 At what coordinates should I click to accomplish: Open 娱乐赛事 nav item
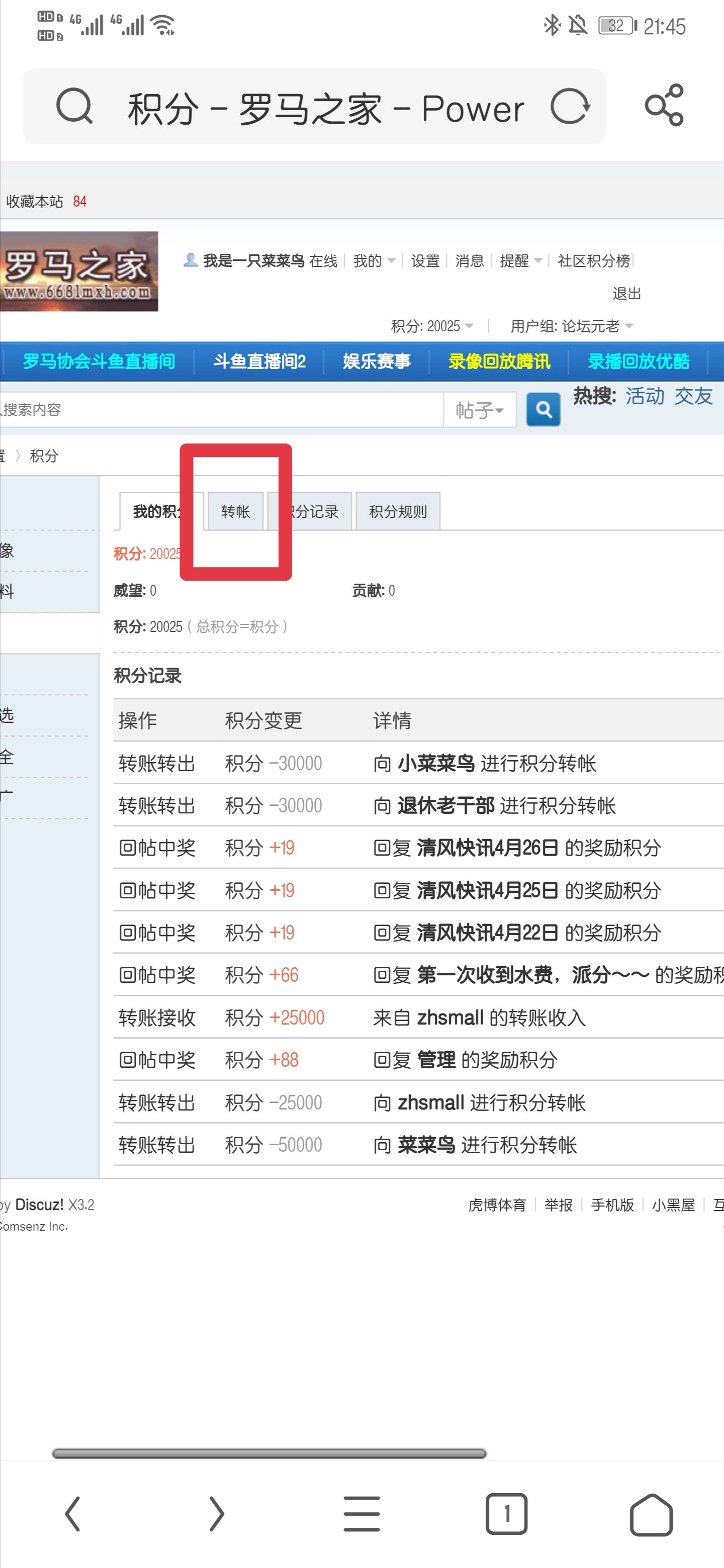[376, 361]
